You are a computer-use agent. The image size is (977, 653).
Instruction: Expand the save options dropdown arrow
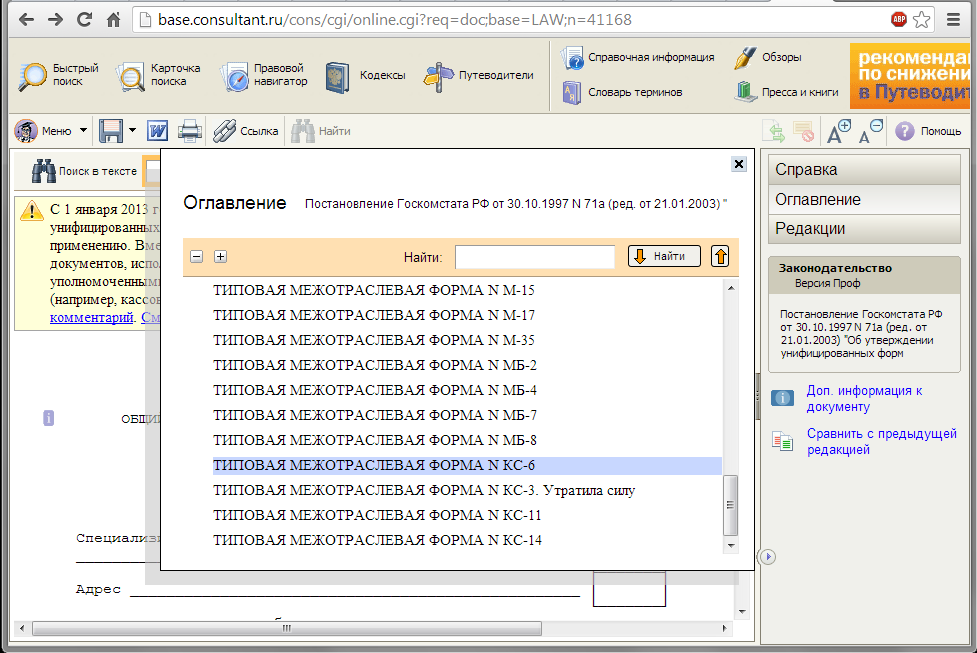click(132, 131)
